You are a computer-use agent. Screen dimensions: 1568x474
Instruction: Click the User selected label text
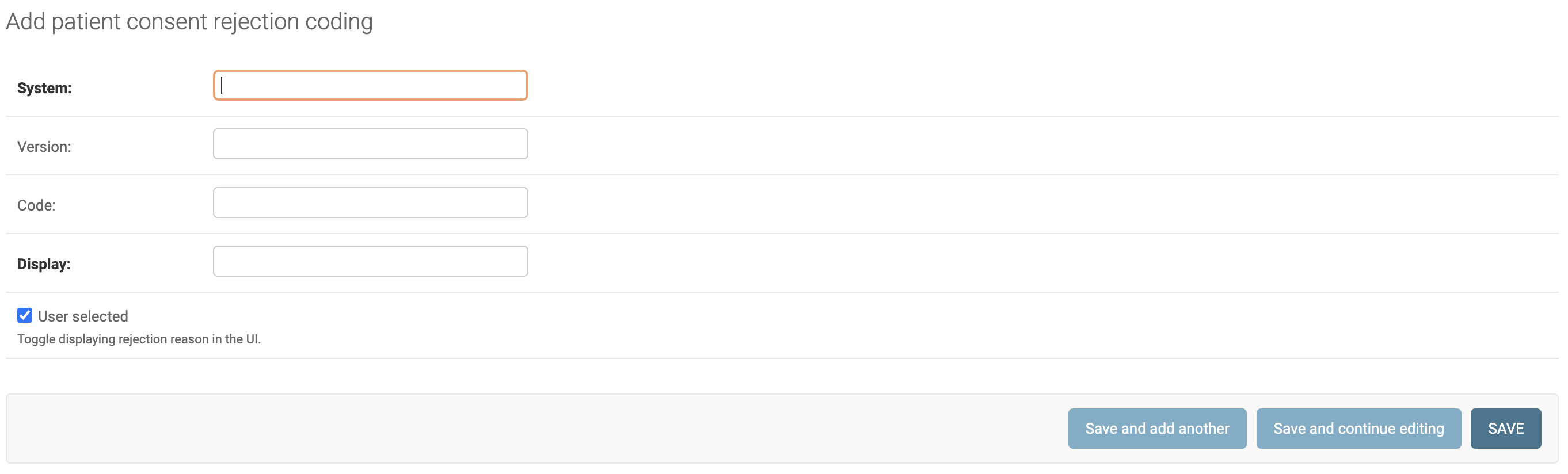click(x=83, y=316)
